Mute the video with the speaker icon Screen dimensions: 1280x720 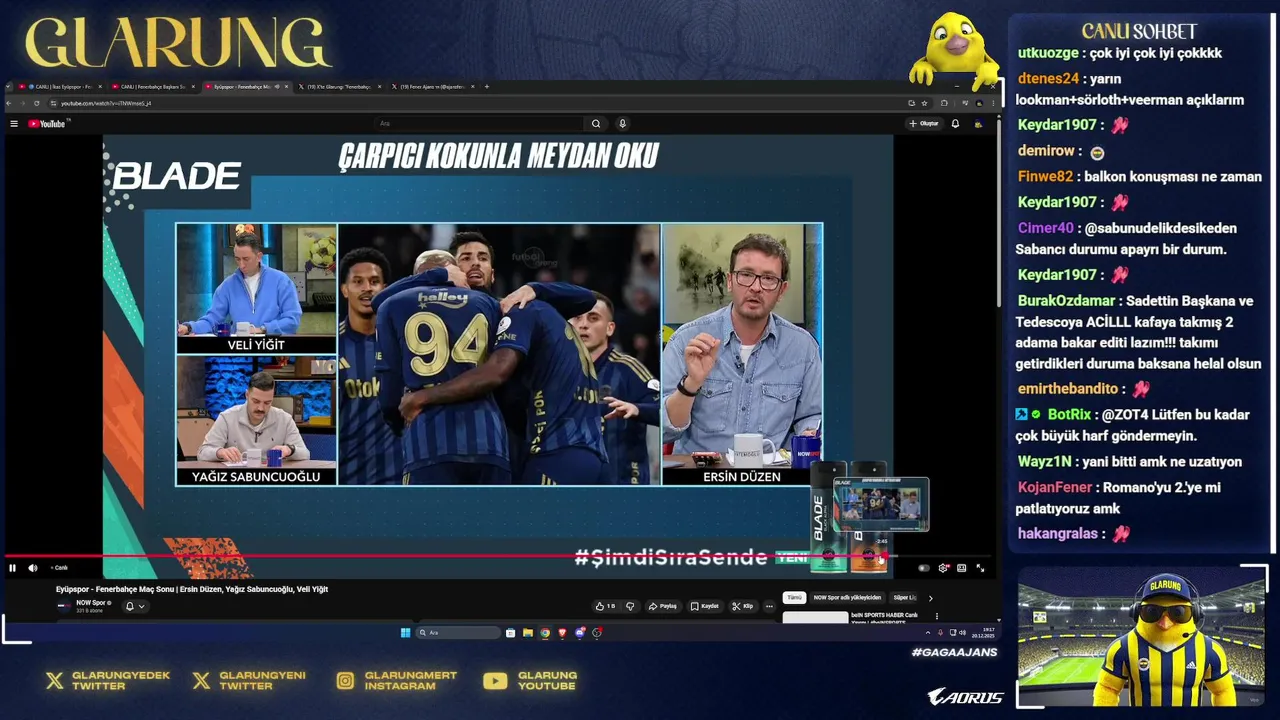[x=32, y=568]
